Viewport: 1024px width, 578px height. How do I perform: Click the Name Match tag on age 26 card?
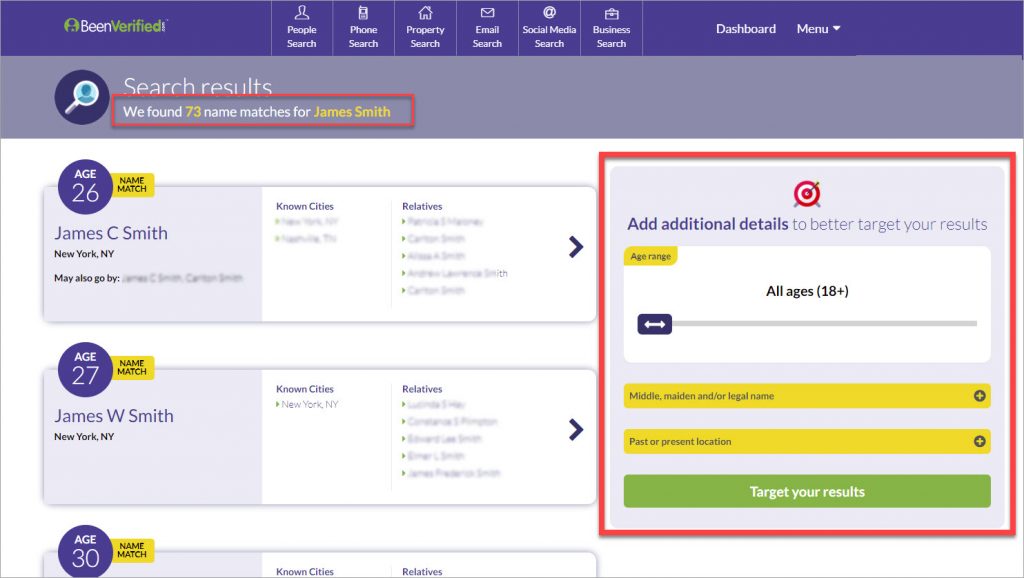coord(133,185)
